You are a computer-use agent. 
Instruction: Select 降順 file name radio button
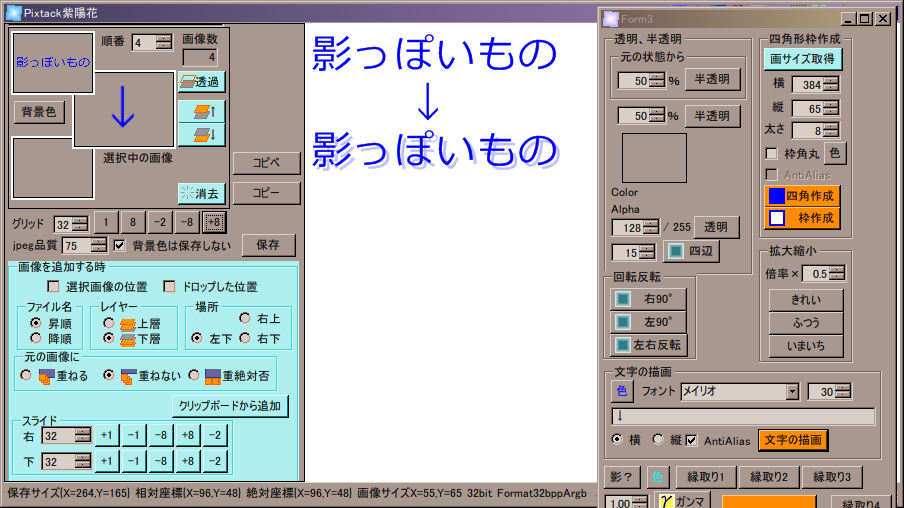pos(36,338)
